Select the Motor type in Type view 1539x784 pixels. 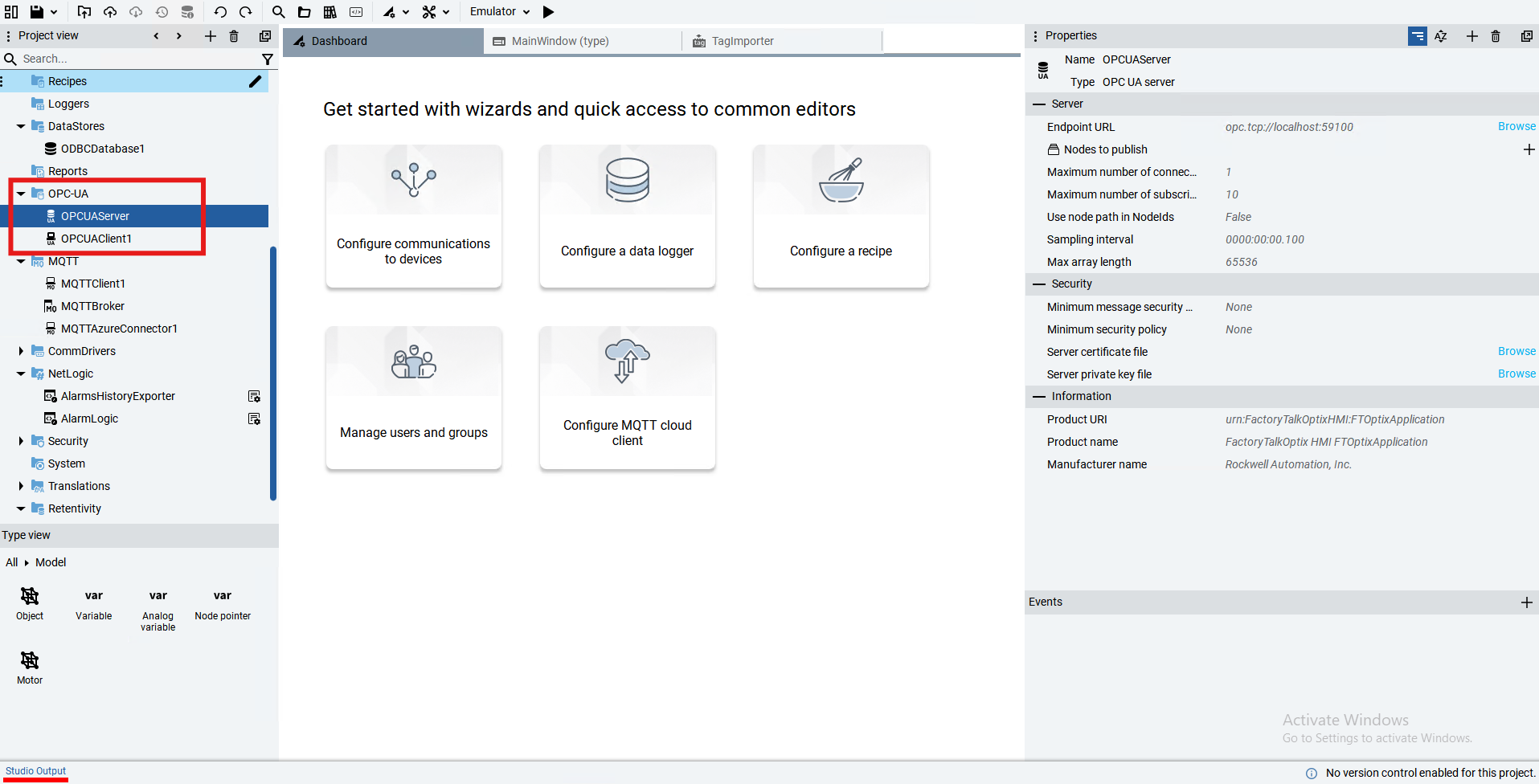30,668
